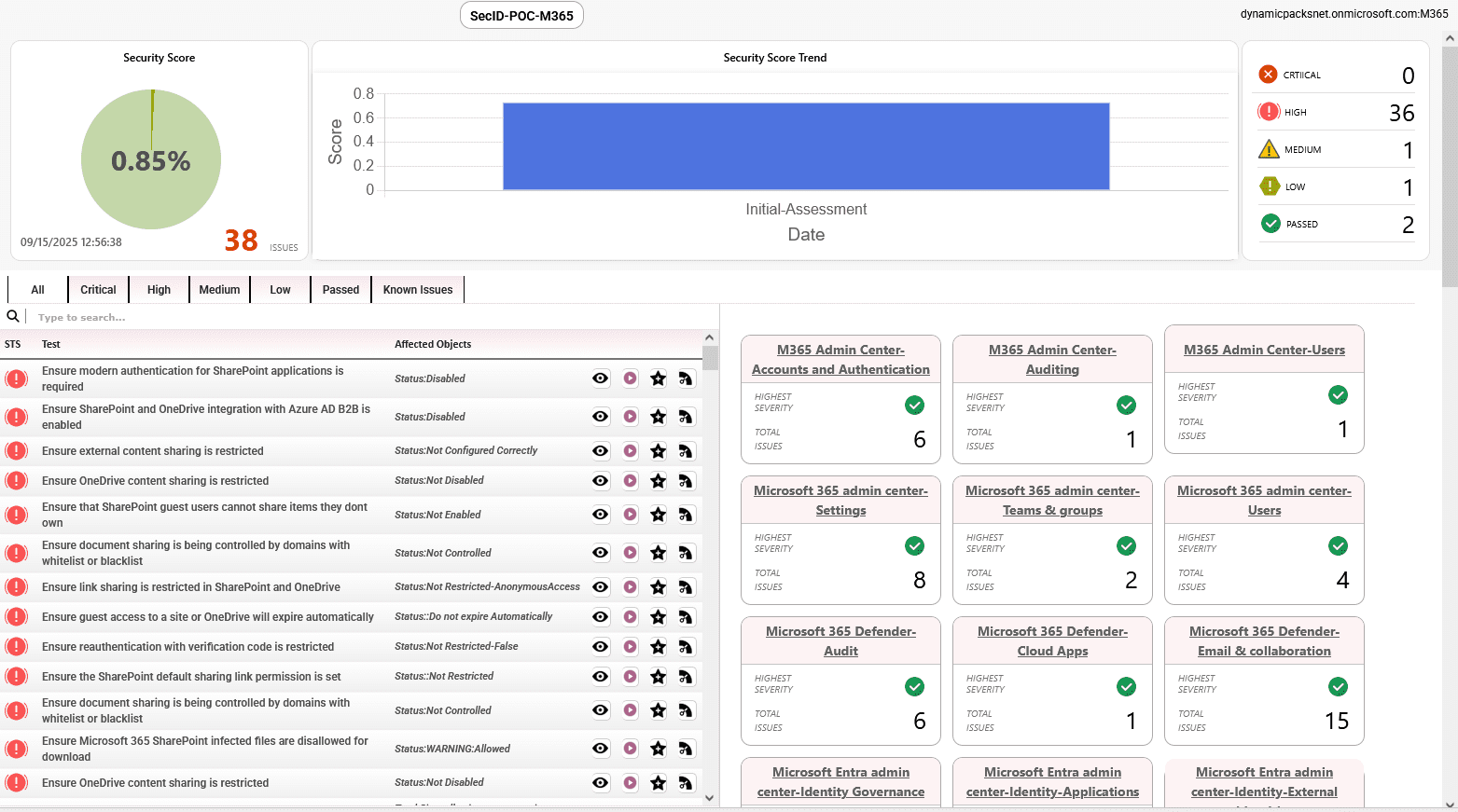Open M365 Admin Center-Accounts and Authentication link
The image size is (1458, 812).
[x=840, y=360]
